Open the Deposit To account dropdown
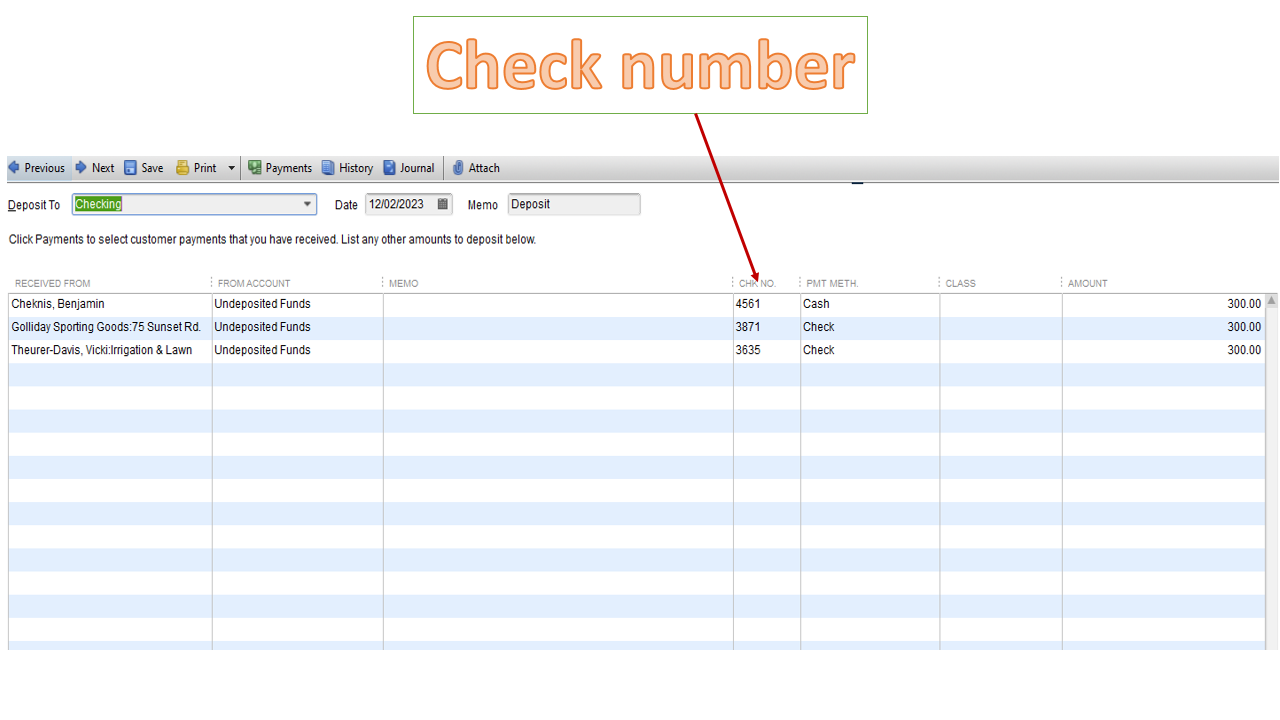Image resolution: width=1280 pixels, height=720 pixels. point(308,204)
